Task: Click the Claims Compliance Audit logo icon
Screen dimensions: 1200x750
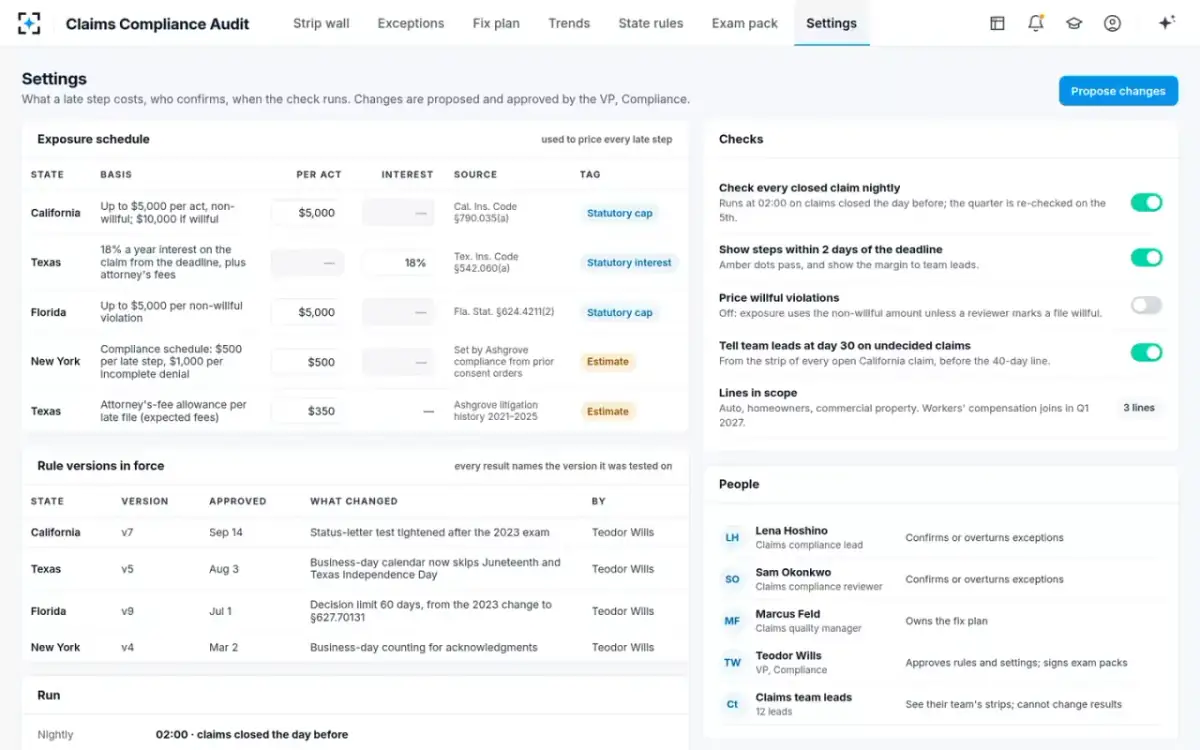Action: [30, 23]
